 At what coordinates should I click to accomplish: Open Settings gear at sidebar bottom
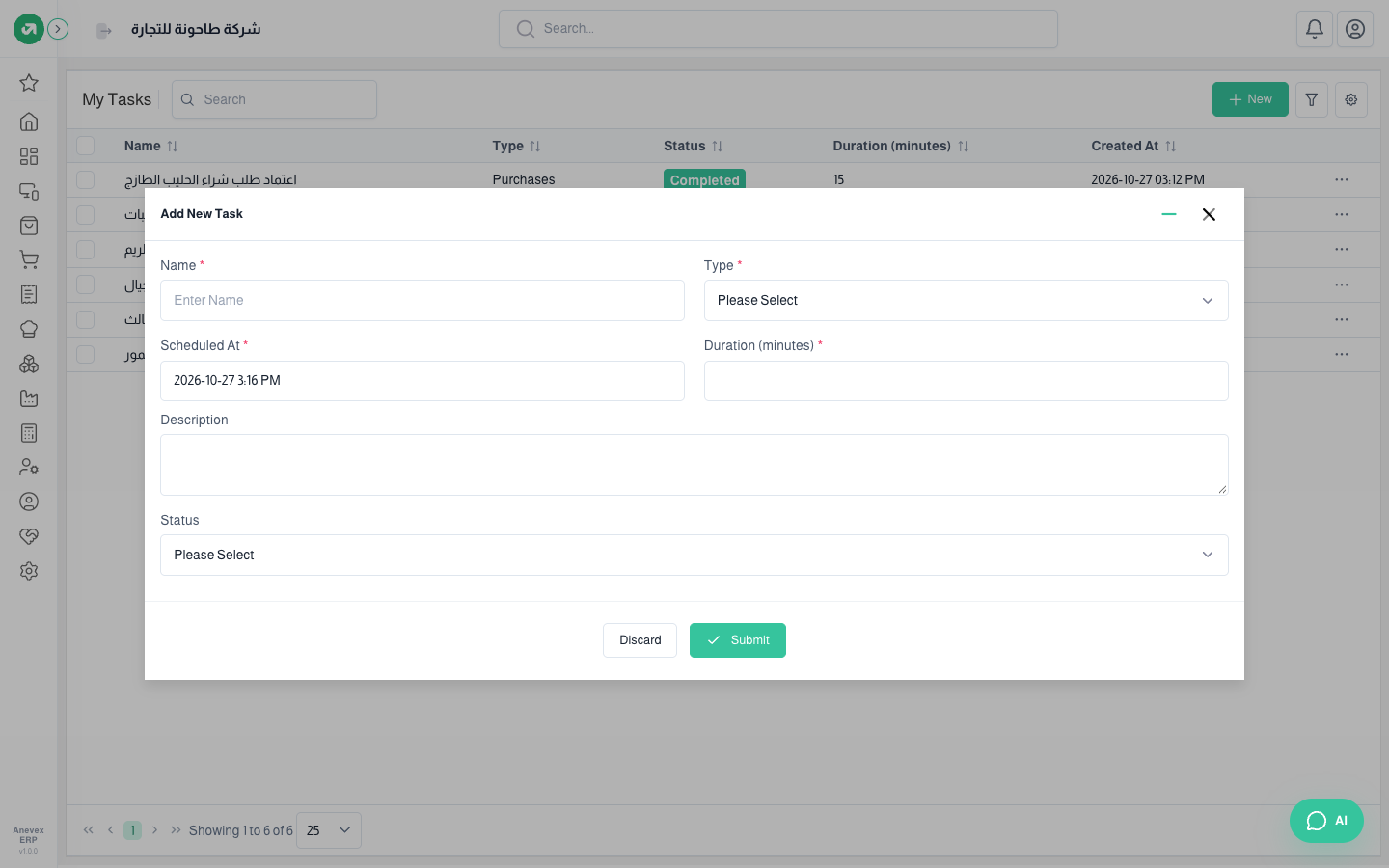point(29,571)
